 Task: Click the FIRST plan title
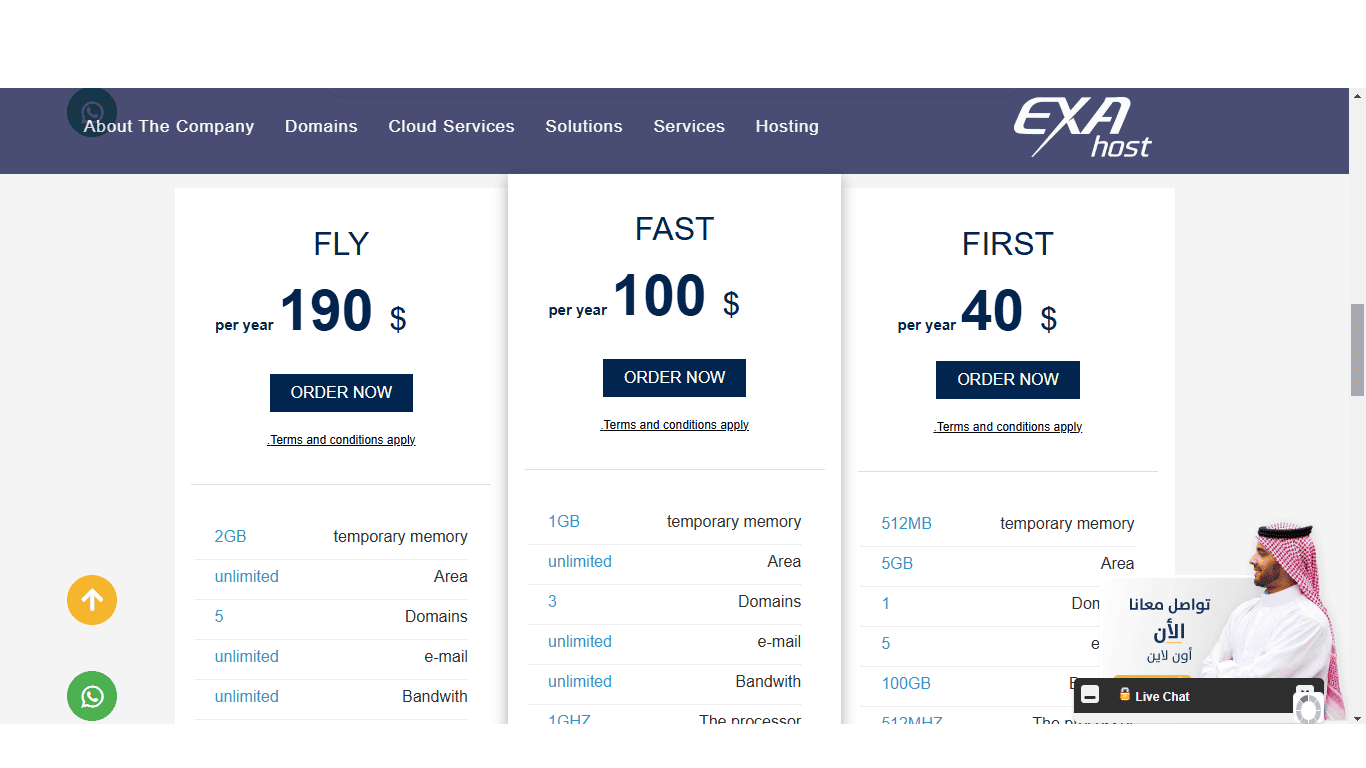(x=1008, y=244)
